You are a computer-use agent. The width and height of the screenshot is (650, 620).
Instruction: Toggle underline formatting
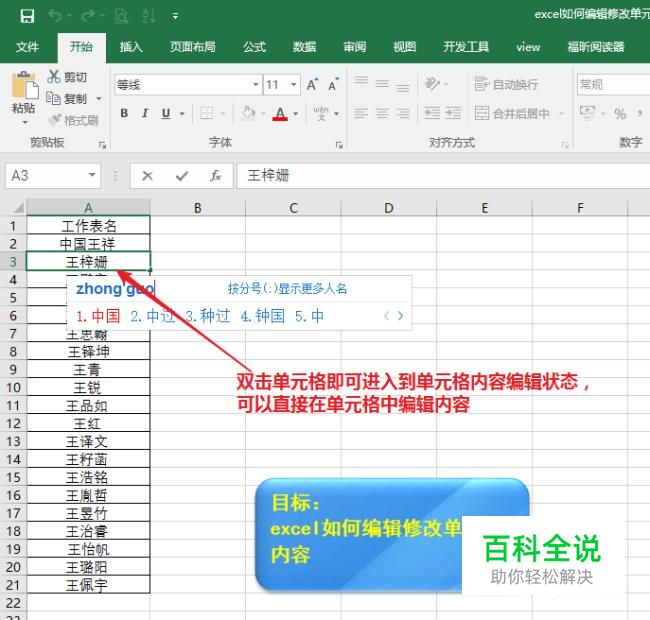pyautogui.click(x=166, y=113)
